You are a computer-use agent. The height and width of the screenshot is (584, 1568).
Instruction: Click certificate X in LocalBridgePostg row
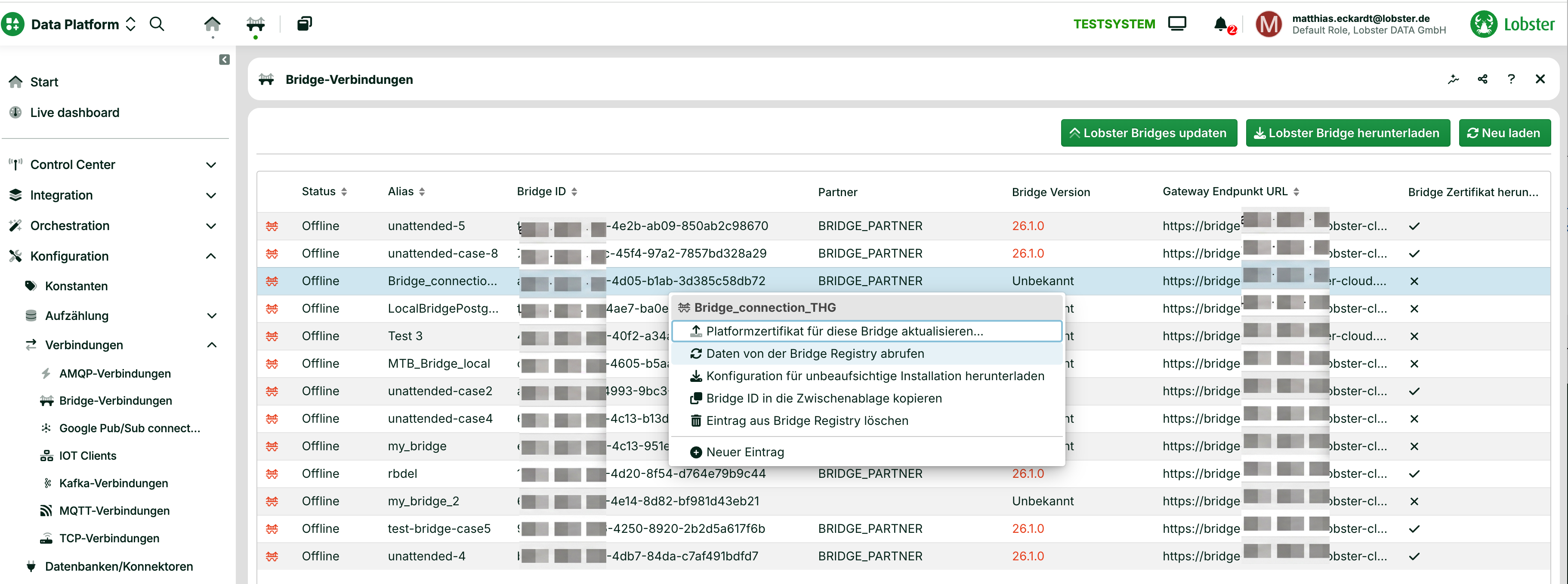tap(1414, 309)
